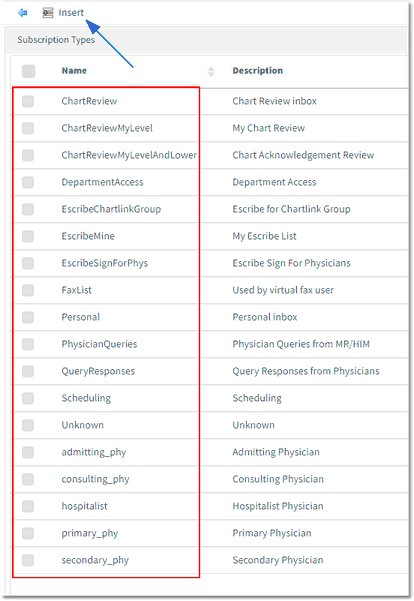Click the Insert button label
The width and height of the screenshot is (414, 601).
click(x=71, y=13)
